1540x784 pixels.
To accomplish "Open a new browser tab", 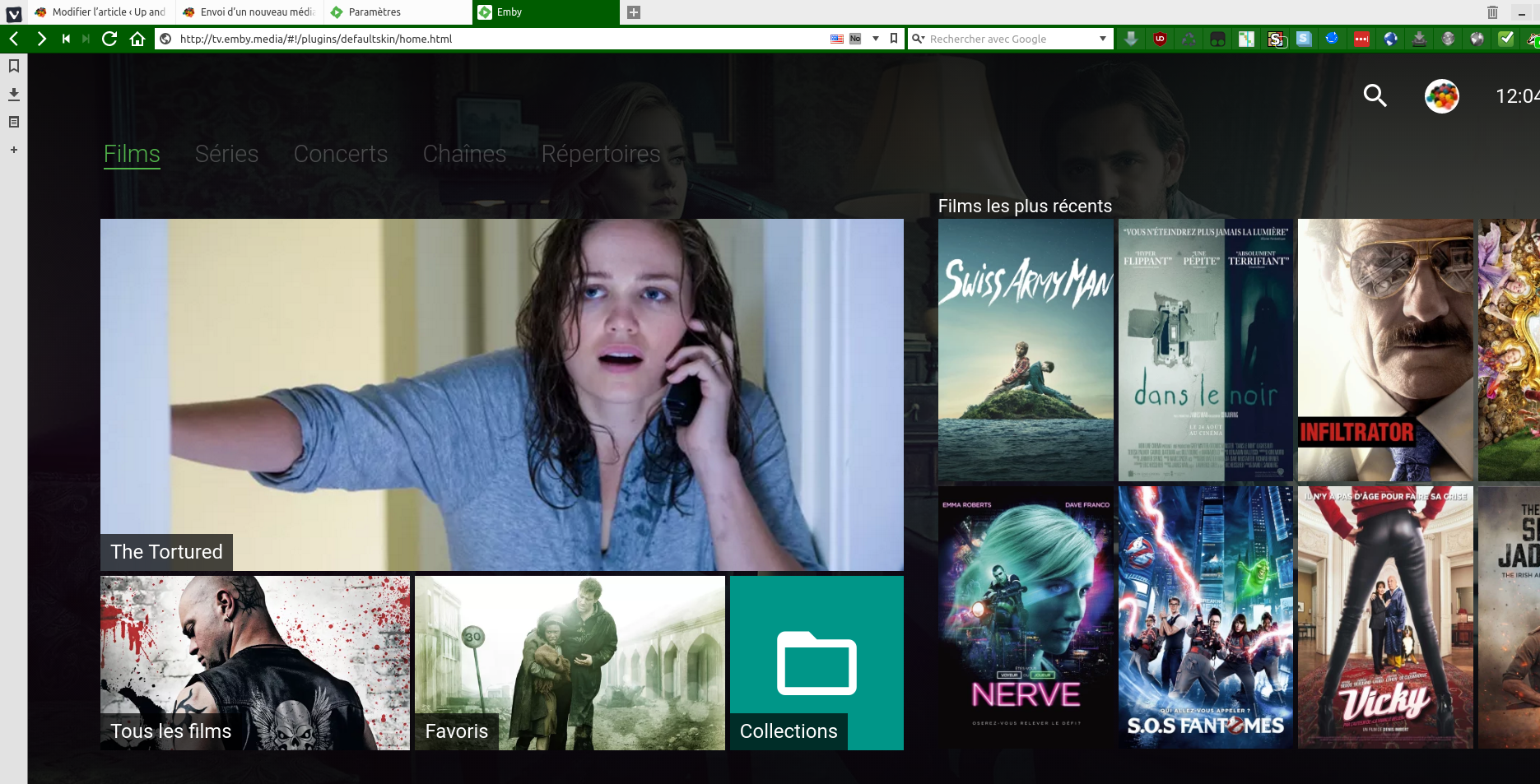I will pyautogui.click(x=634, y=12).
